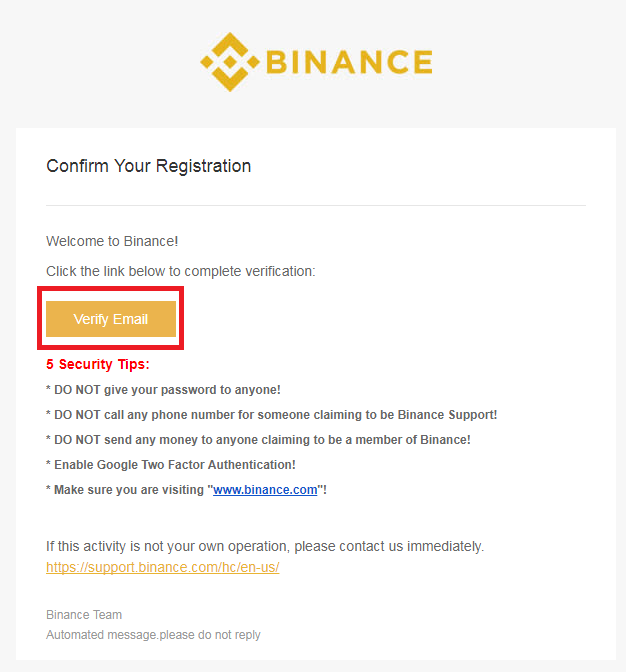The height and width of the screenshot is (672, 626).
Task: Select the send money security tip line
Action: pos(258,440)
